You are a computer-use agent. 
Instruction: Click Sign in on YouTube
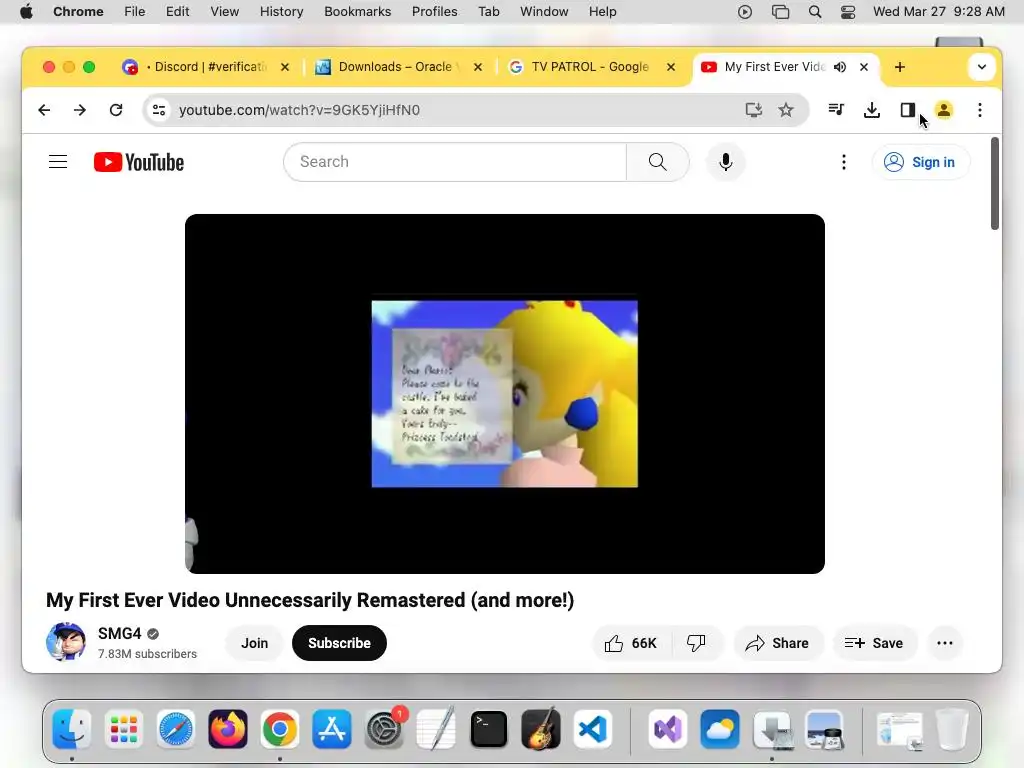point(920,162)
